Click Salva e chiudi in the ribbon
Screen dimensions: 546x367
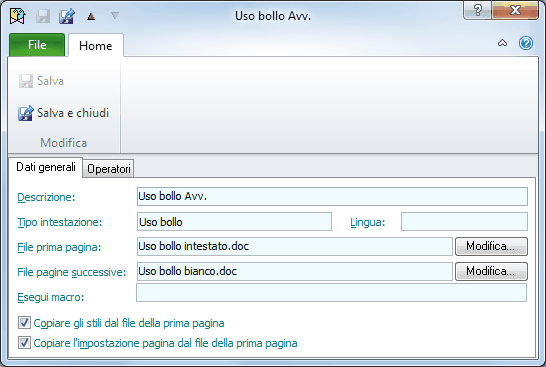click(64, 113)
